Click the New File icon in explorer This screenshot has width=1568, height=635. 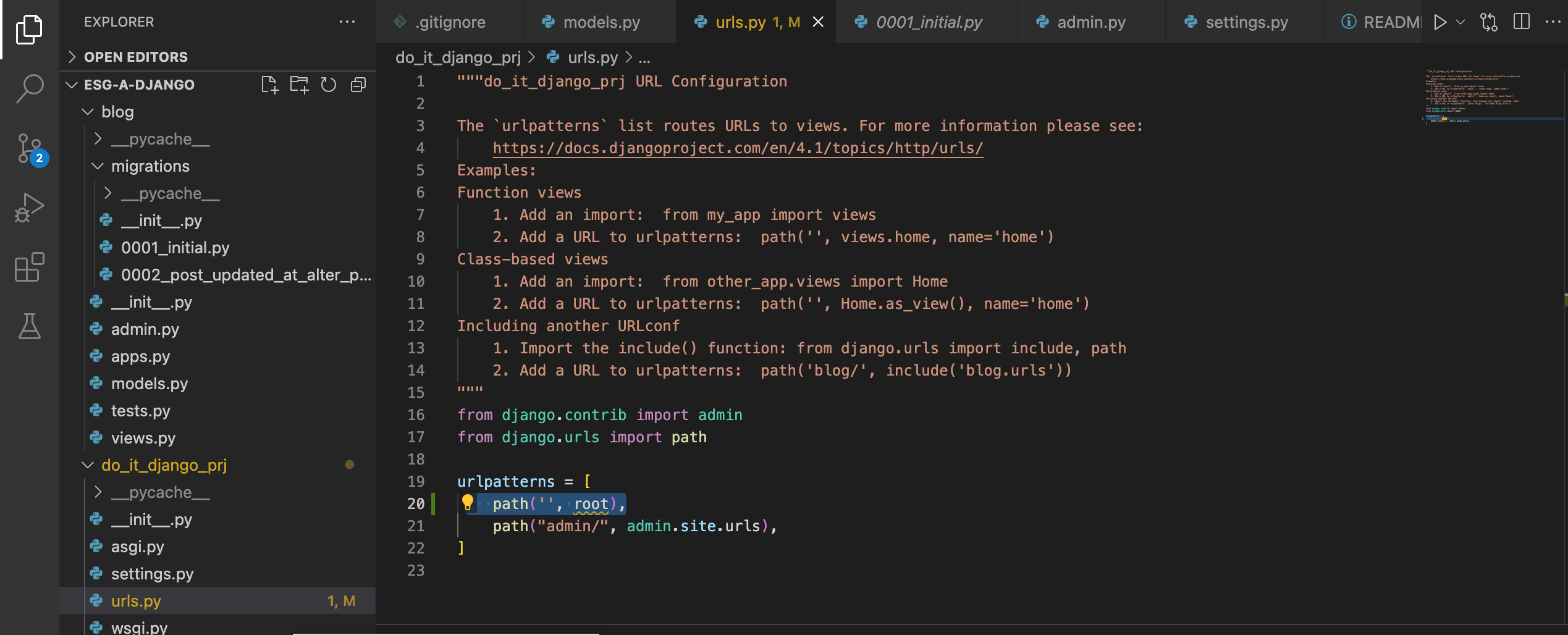(x=269, y=85)
